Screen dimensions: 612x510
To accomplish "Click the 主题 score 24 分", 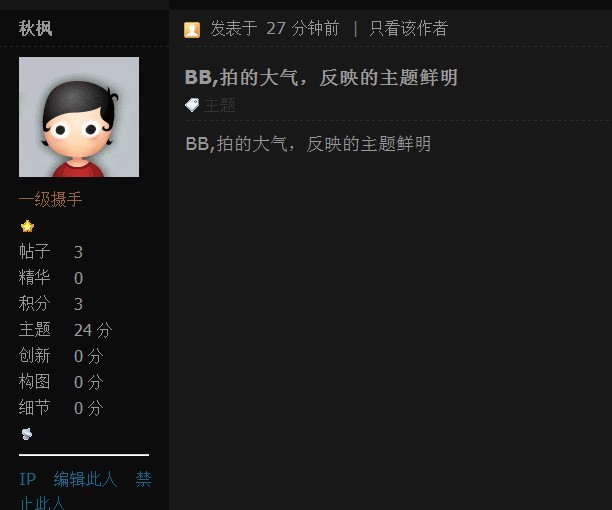I will pyautogui.click(x=93, y=330).
